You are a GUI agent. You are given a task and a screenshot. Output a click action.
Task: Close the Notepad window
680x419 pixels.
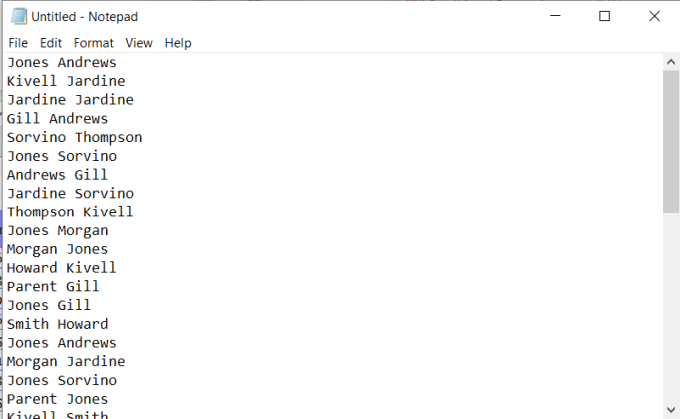coord(654,16)
